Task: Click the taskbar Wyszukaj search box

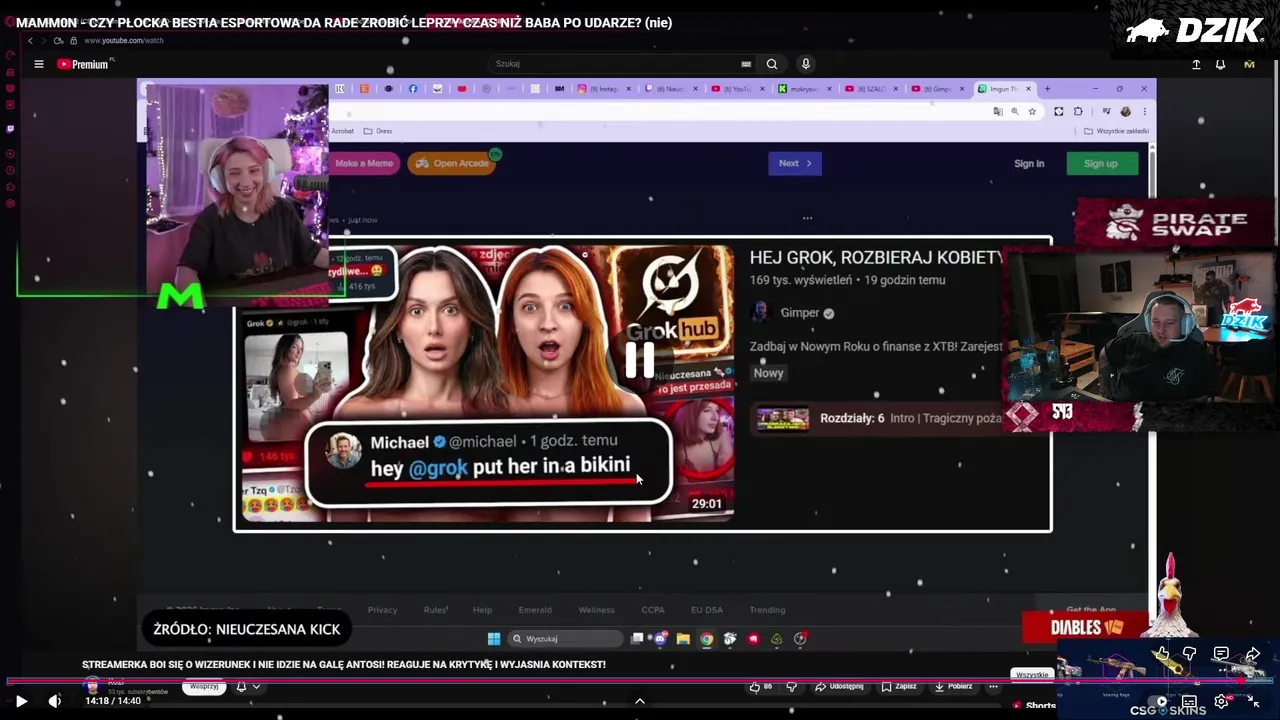Action: click(565, 639)
